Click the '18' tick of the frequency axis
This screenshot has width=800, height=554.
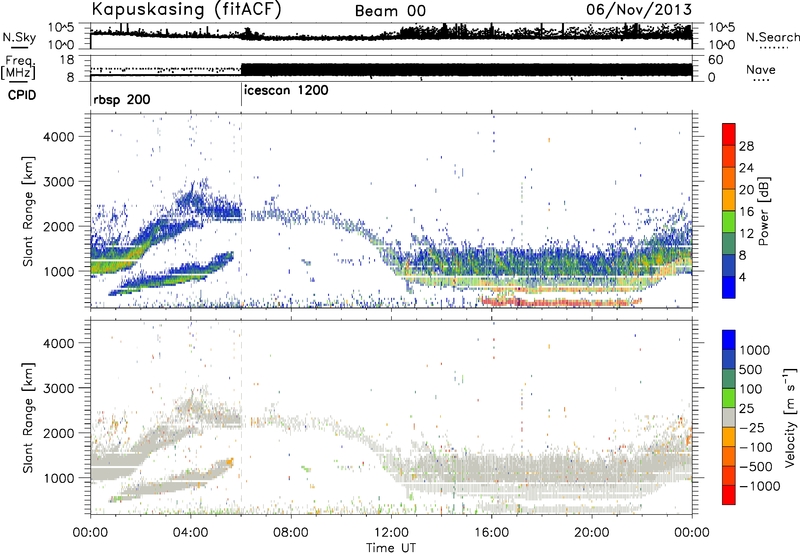tap(68, 60)
